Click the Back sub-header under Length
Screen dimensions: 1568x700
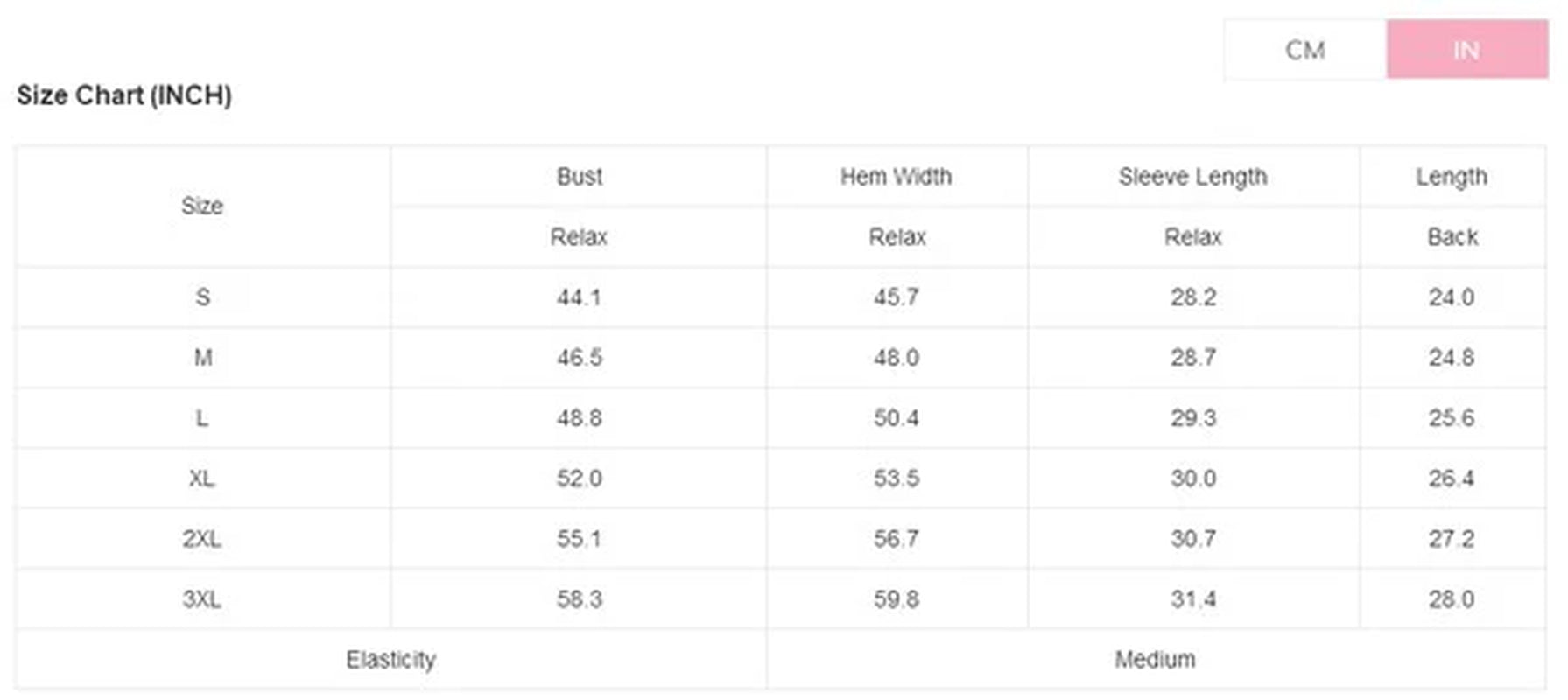(1452, 237)
